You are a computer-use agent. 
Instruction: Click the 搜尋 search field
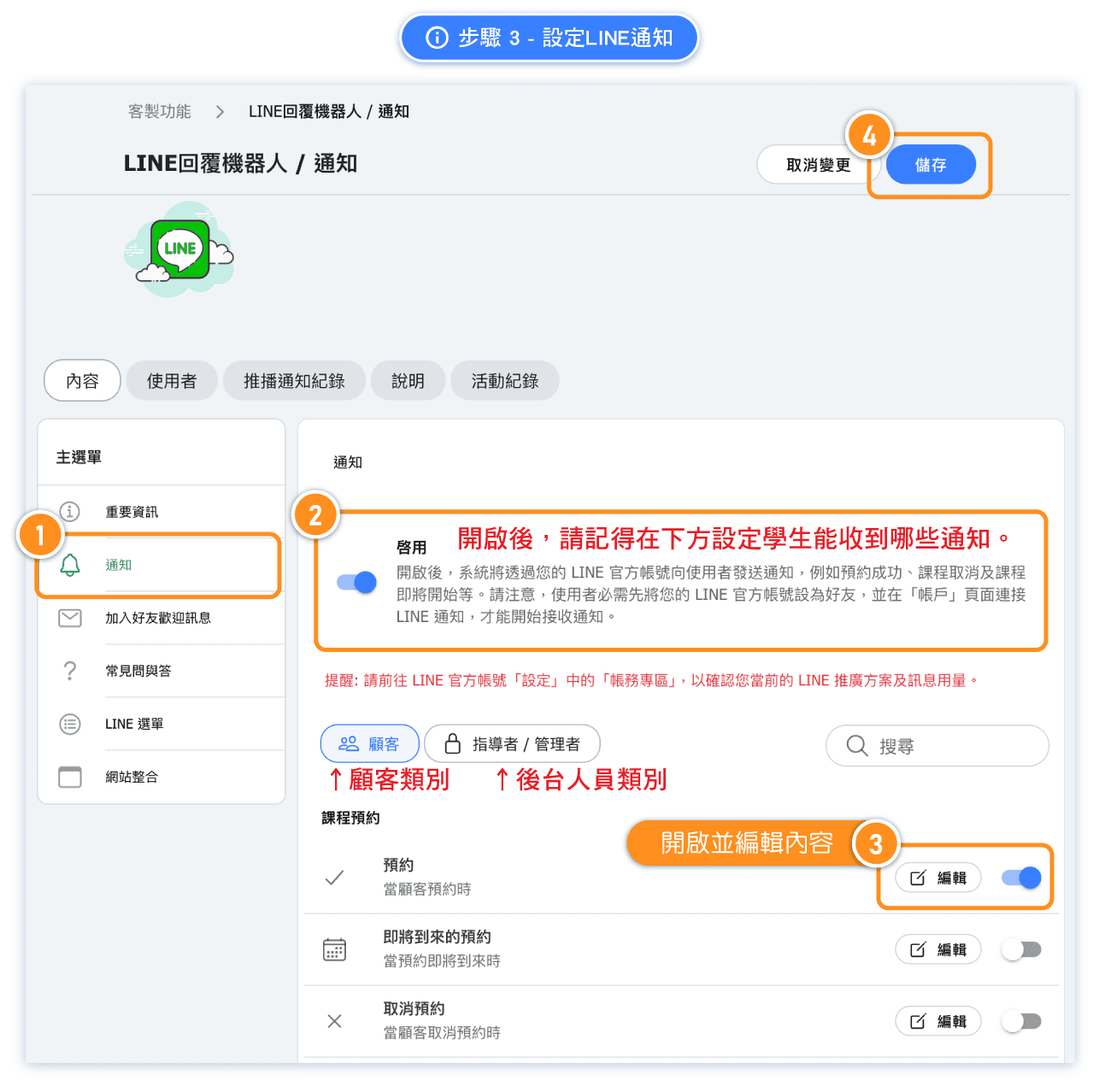pos(949,746)
